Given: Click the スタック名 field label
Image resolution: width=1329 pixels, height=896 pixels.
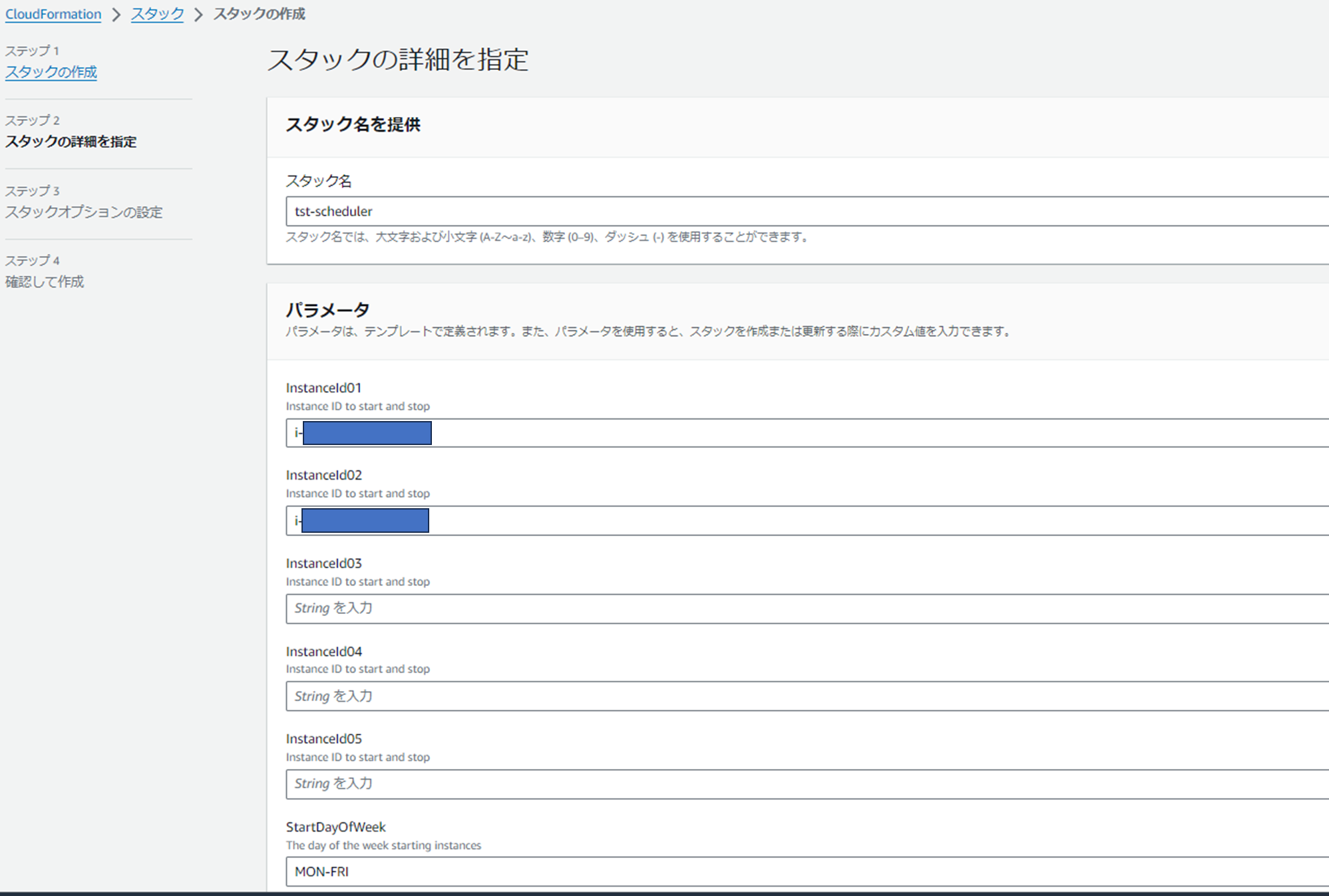Looking at the screenshot, I should 319,181.
